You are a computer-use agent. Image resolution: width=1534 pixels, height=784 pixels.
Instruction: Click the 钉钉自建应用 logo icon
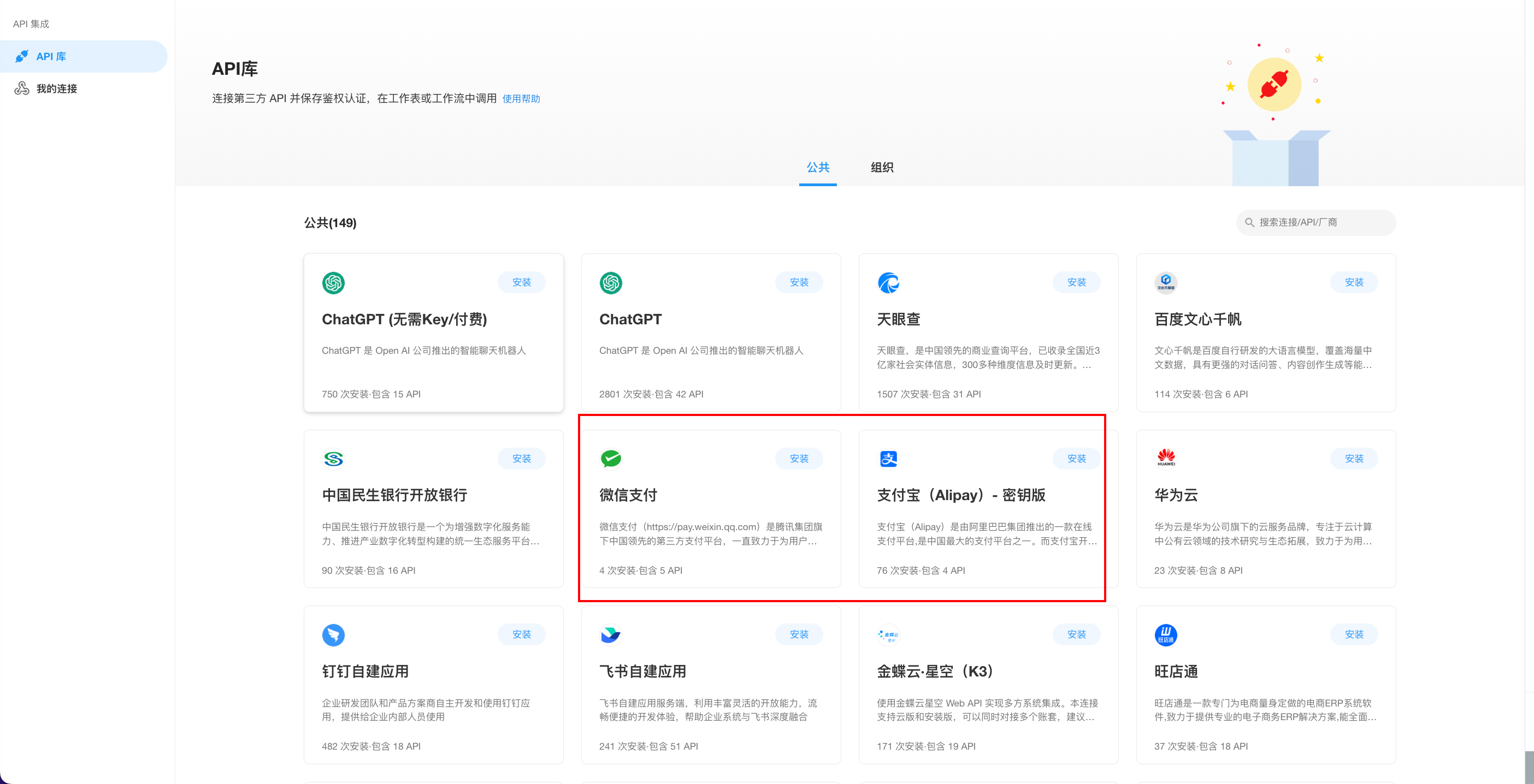333,634
